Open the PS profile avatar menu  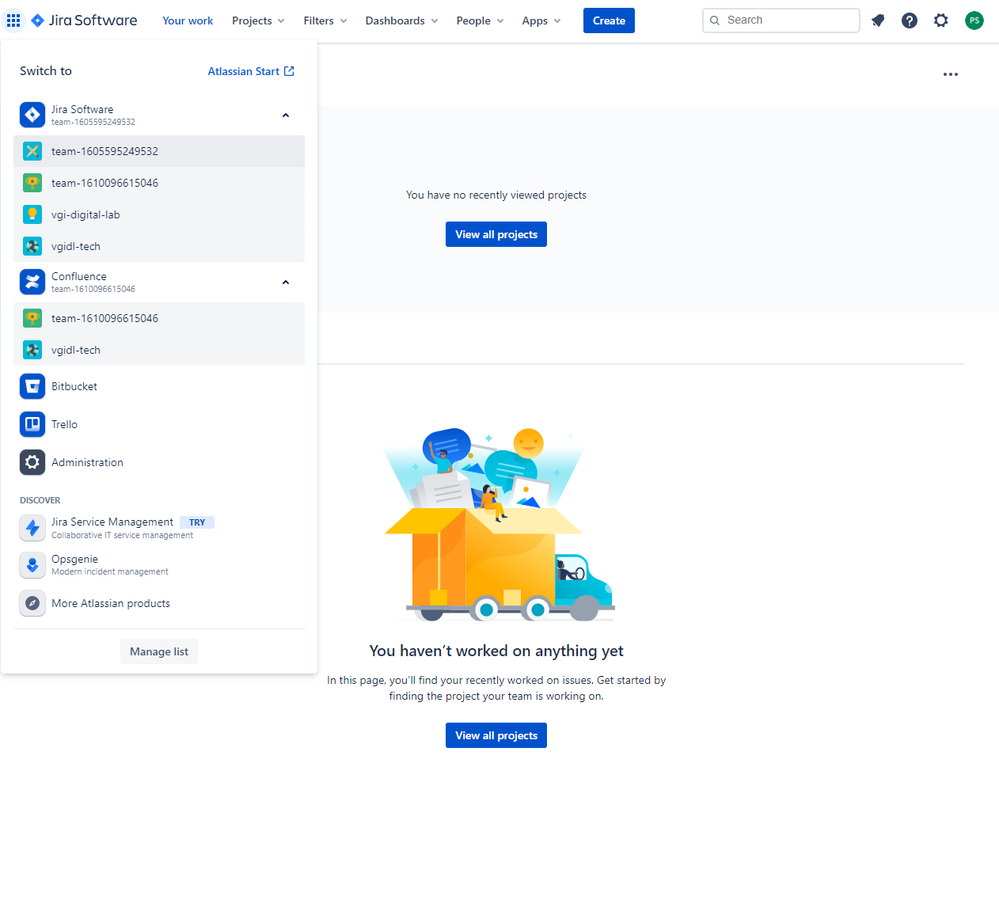point(974,20)
